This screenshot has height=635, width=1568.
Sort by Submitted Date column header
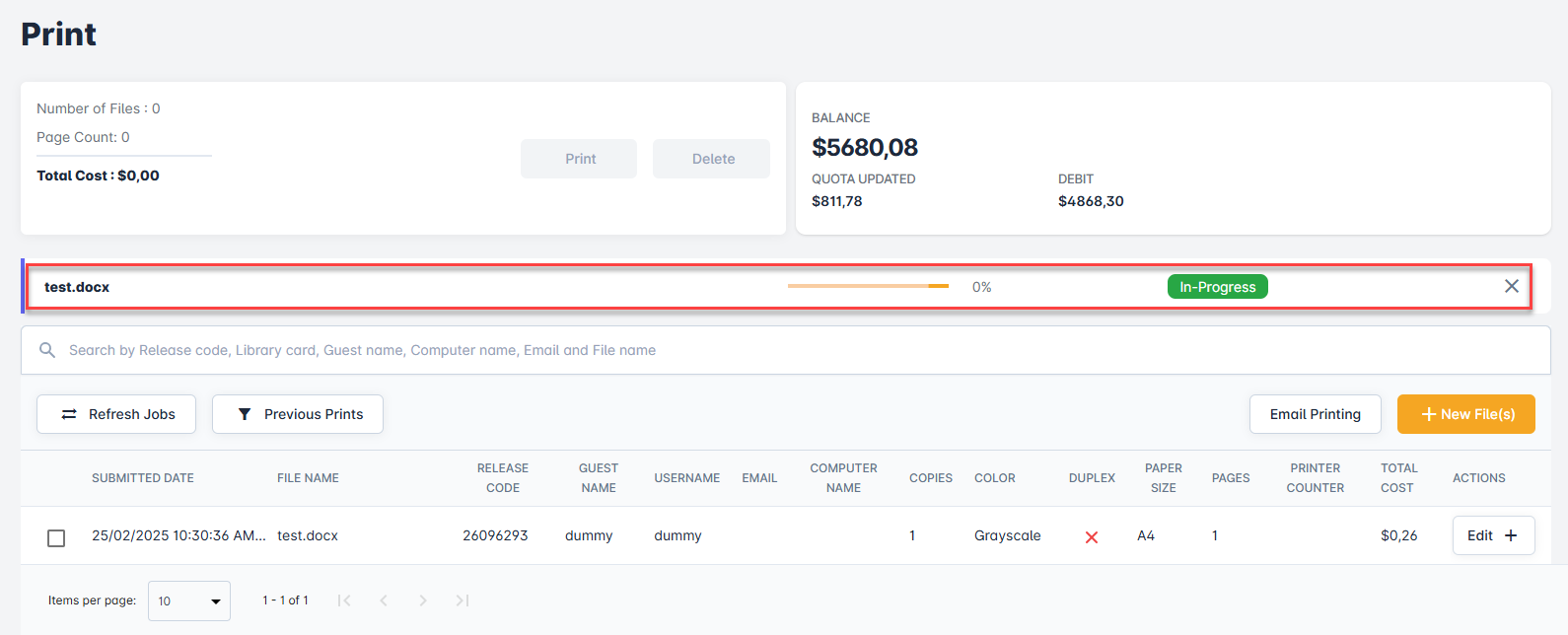(142, 478)
